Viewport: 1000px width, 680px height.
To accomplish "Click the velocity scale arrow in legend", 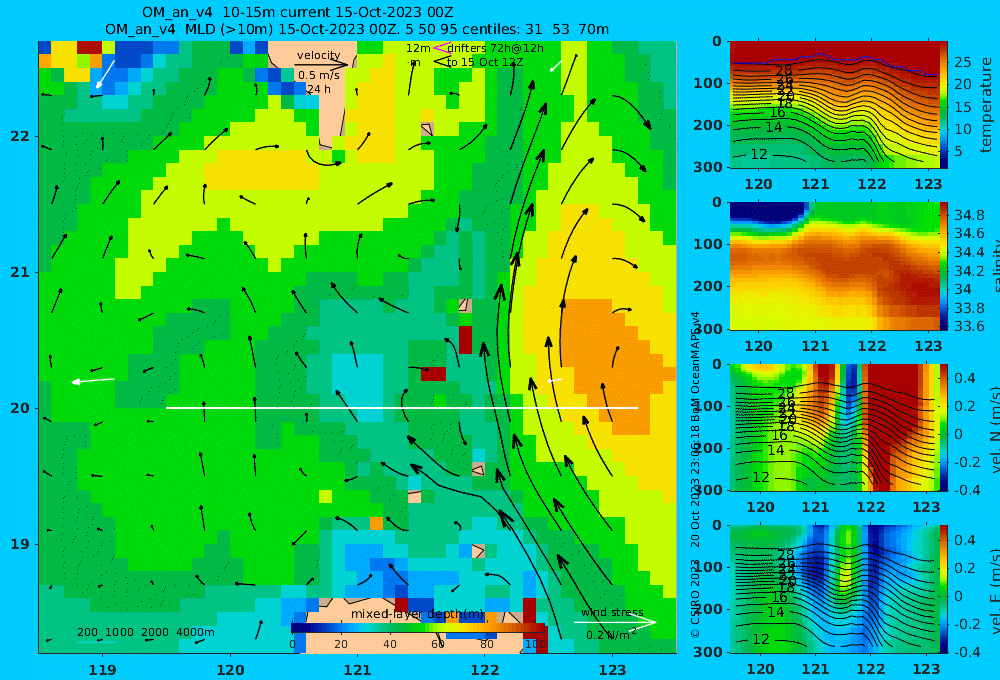I will click(322, 64).
